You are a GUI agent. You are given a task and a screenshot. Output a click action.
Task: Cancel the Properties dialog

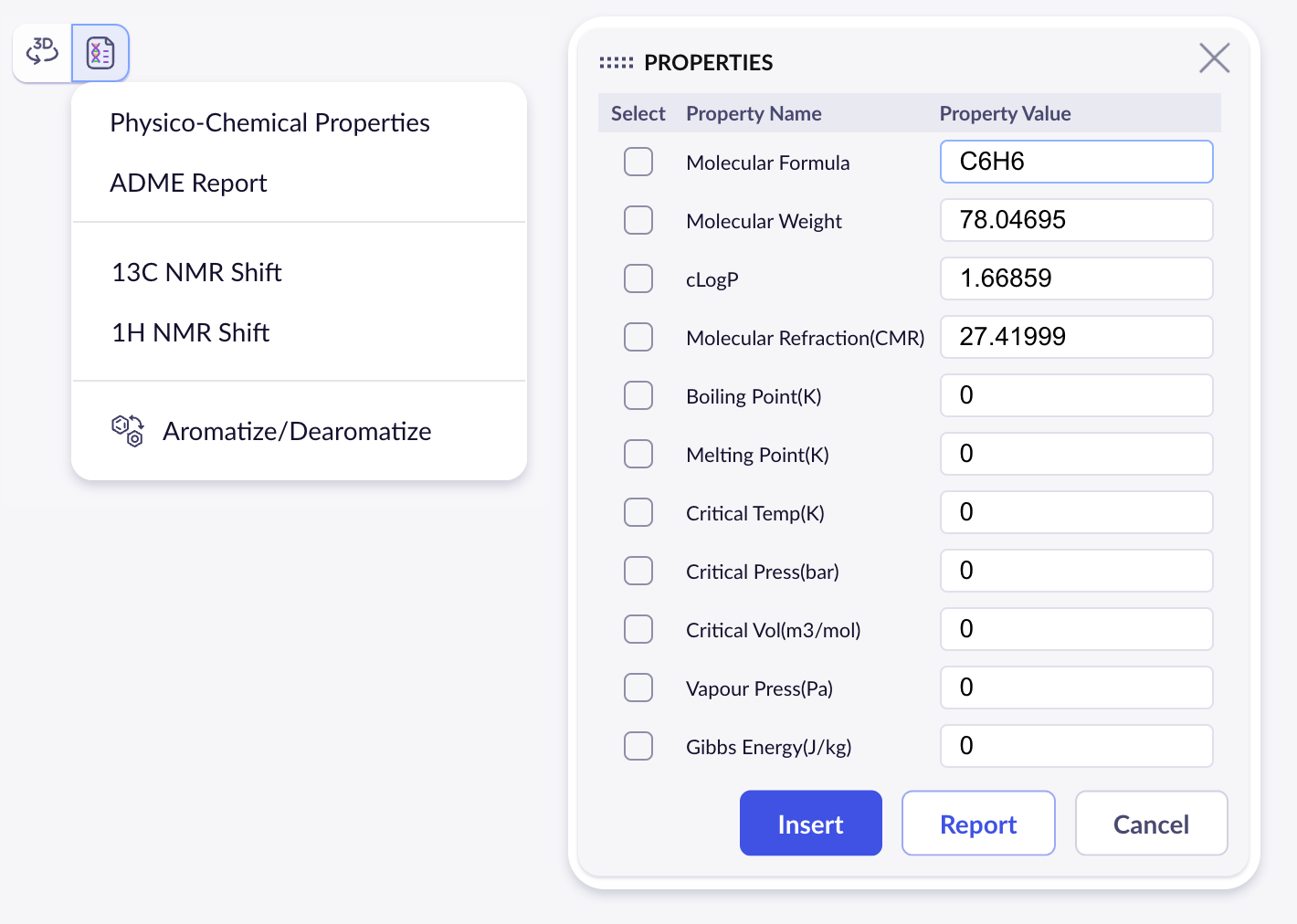[x=1151, y=824]
